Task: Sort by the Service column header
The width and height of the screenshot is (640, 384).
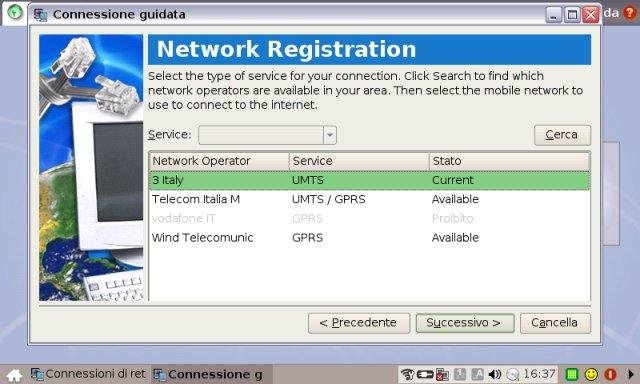Action: pos(359,161)
